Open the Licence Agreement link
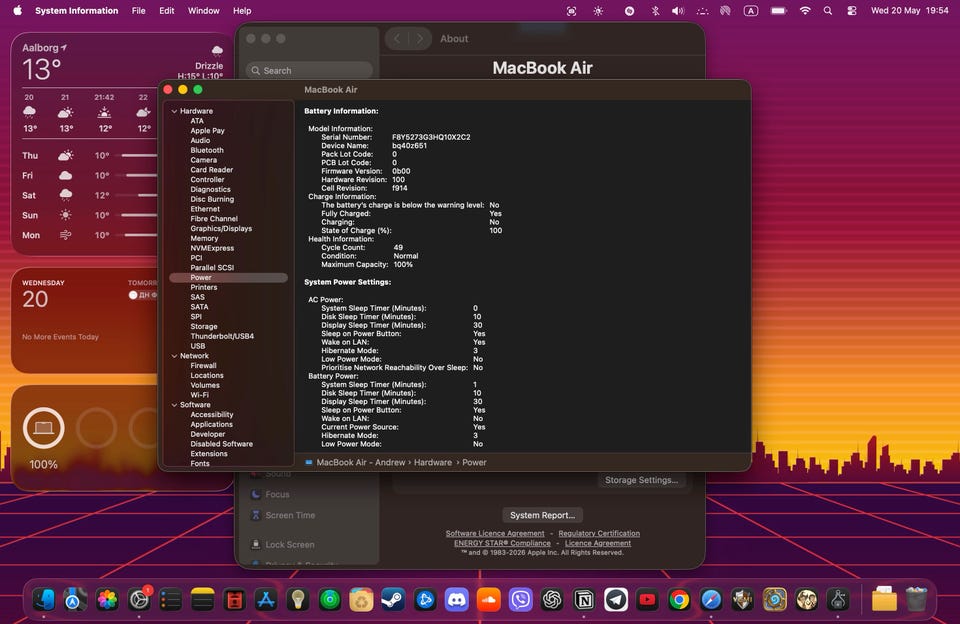The width and height of the screenshot is (960, 624). pyautogui.click(x=598, y=543)
